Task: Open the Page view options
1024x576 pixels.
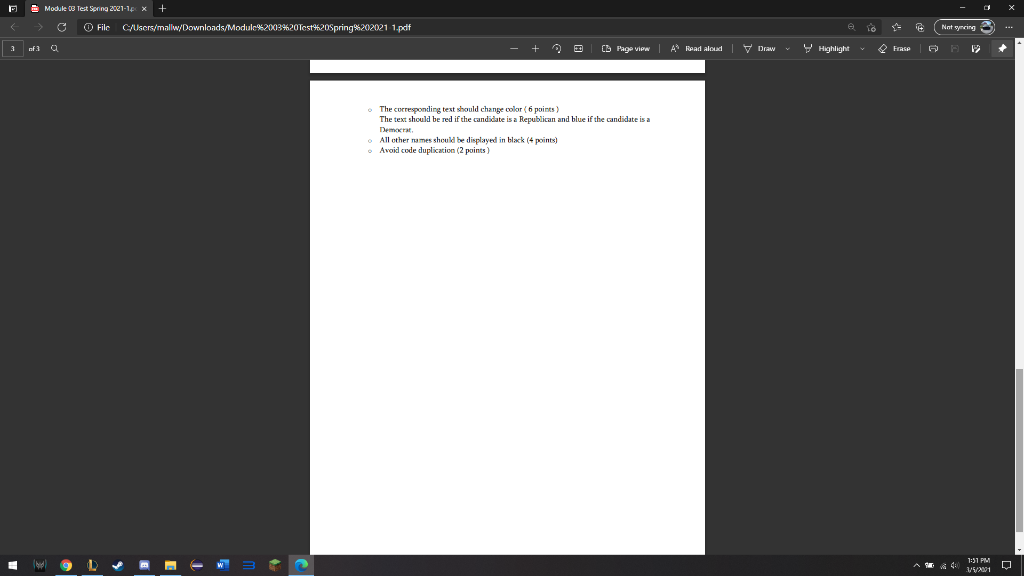Action: click(x=625, y=48)
